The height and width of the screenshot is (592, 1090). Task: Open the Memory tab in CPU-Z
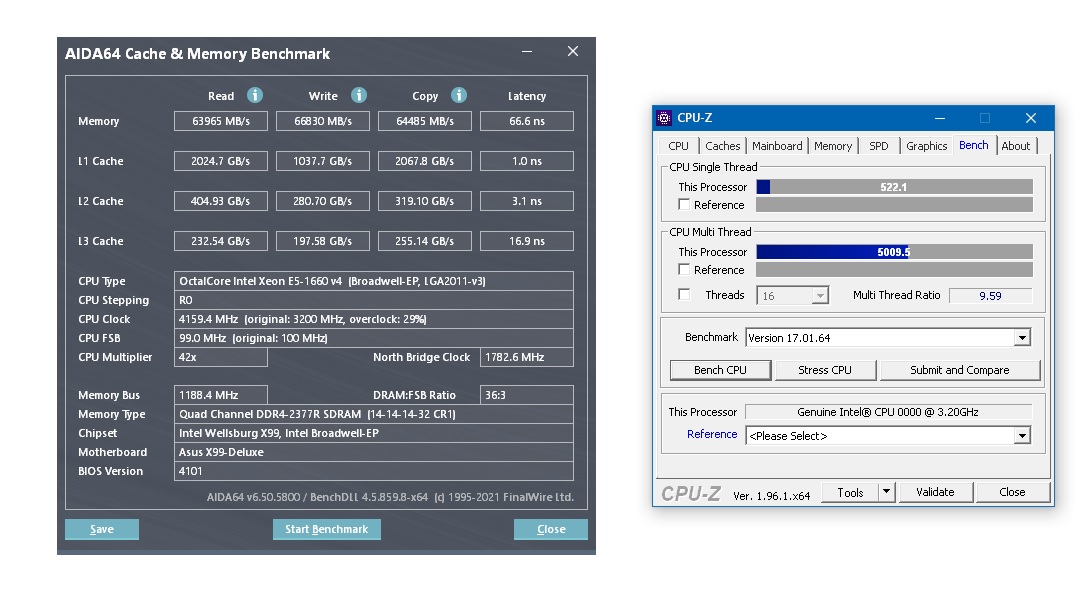pos(833,146)
